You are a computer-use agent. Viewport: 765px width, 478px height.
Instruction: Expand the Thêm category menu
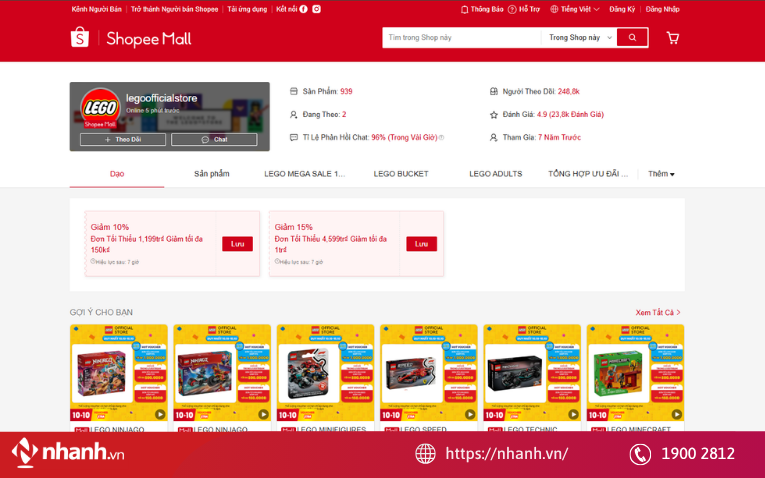pyautogui.click(x=661, y=174)
